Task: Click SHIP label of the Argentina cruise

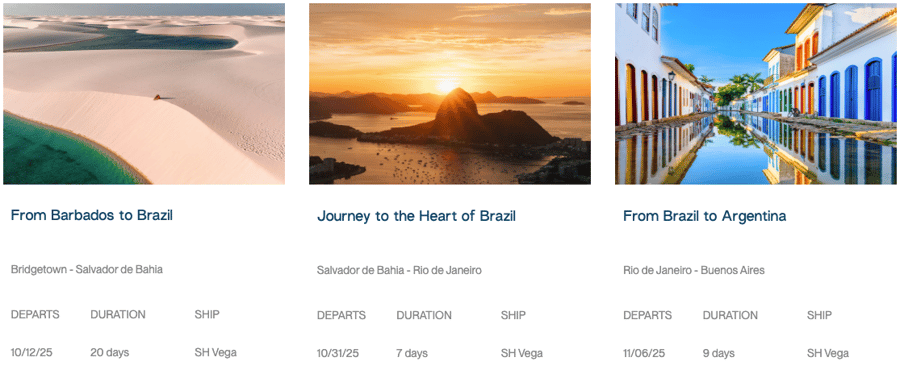Action: (x=819, y=315)
